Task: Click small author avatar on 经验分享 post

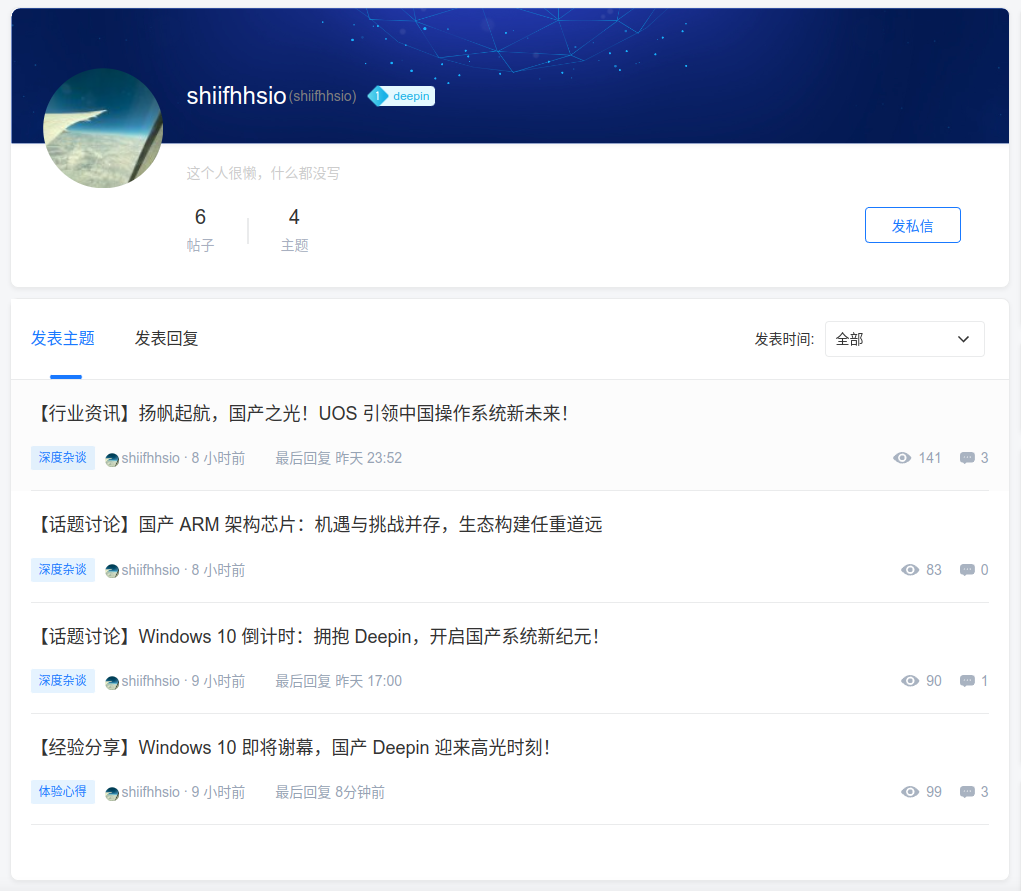Action: 112,793
